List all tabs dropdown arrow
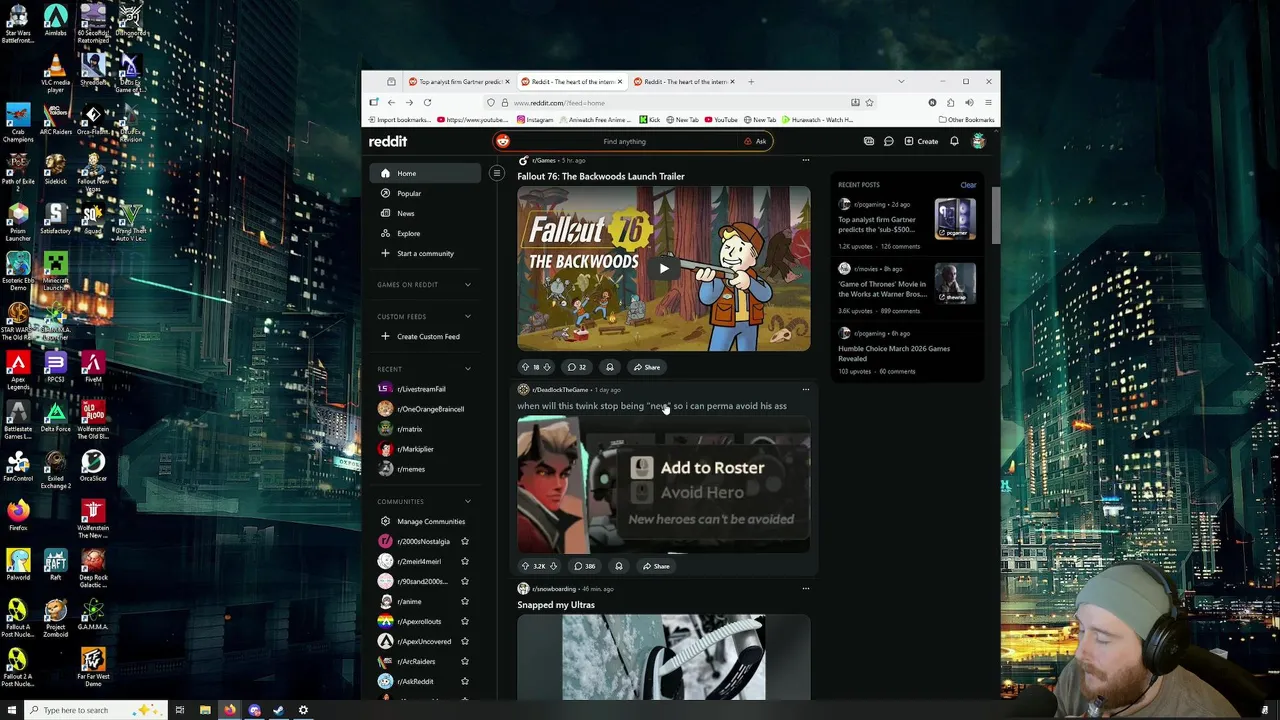 pyautogui.click(x=901, y=82)
